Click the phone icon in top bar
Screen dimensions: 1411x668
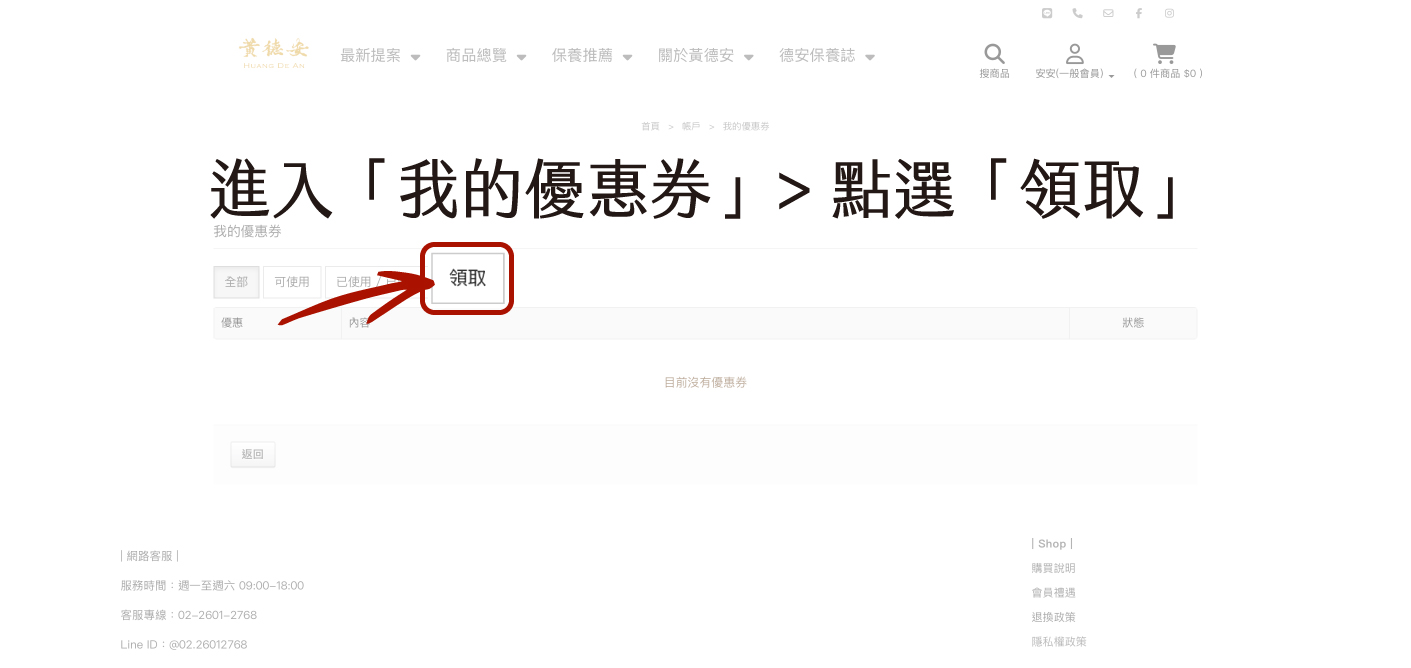click(x=1077, y=13)
